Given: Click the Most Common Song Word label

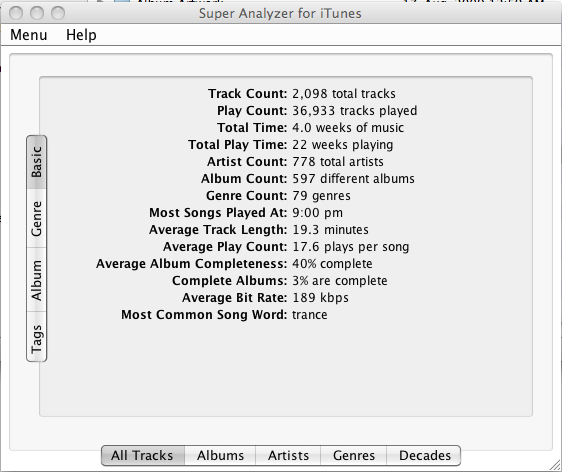Looking at the screenshot, I should (x=204, y=315).
